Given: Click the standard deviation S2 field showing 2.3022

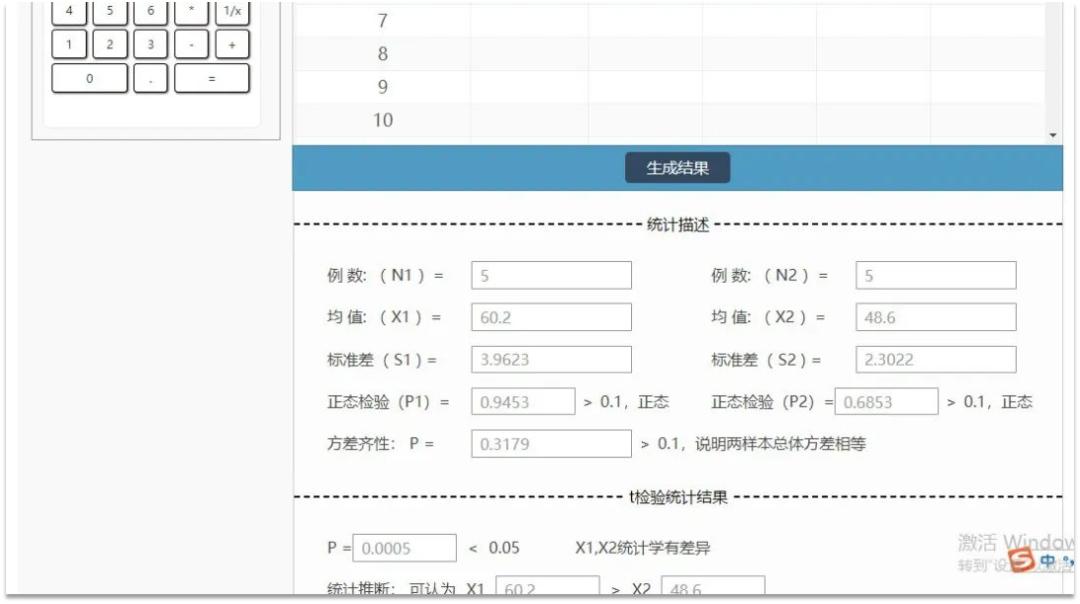Looking at the screenshot, I should click(936, 358).
